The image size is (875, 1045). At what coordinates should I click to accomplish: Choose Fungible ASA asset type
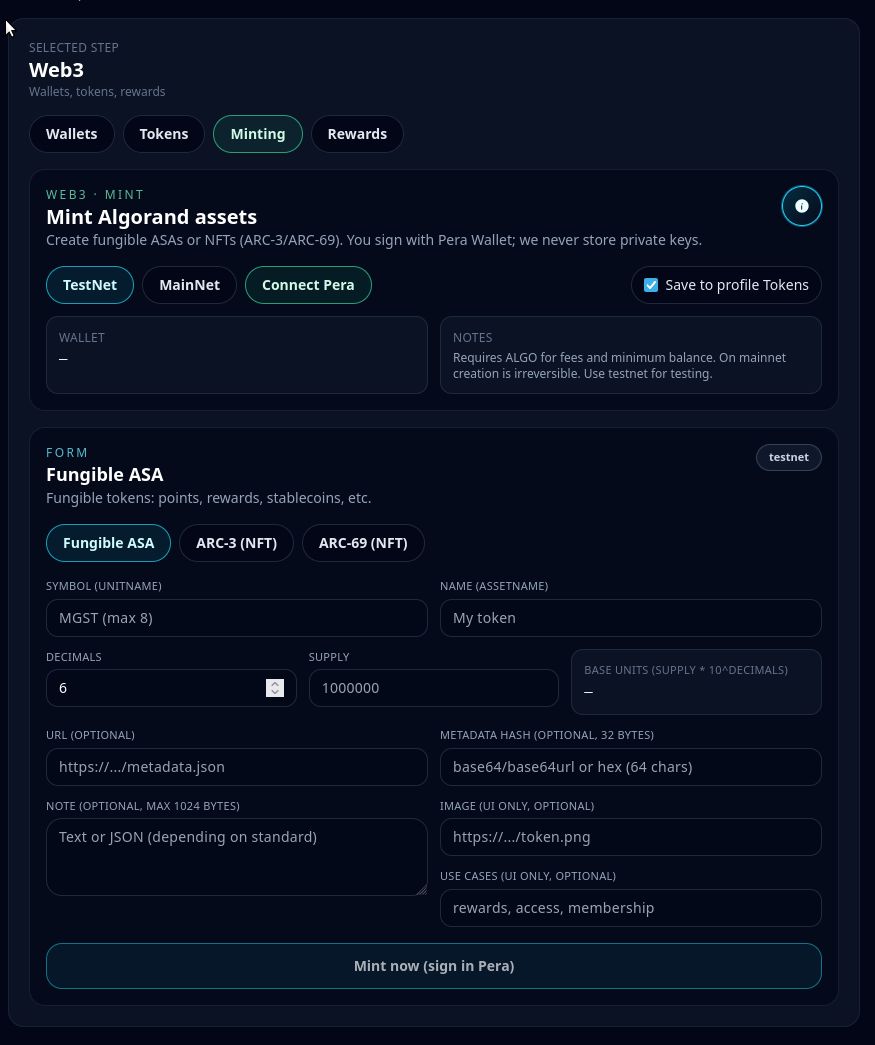[109, 543]
